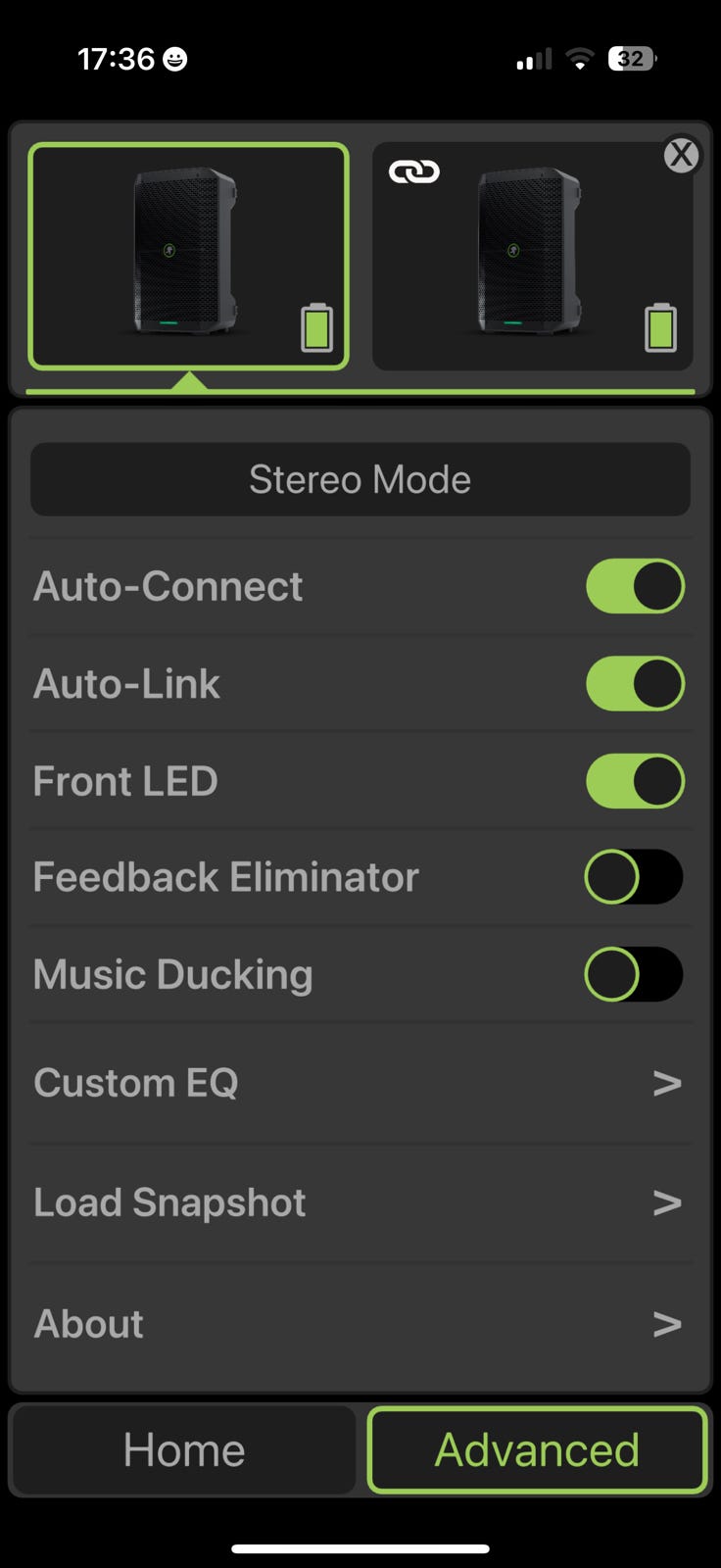Click the chain link icon on second speaker
The image size is (721, 1568).
coord(414,171)
